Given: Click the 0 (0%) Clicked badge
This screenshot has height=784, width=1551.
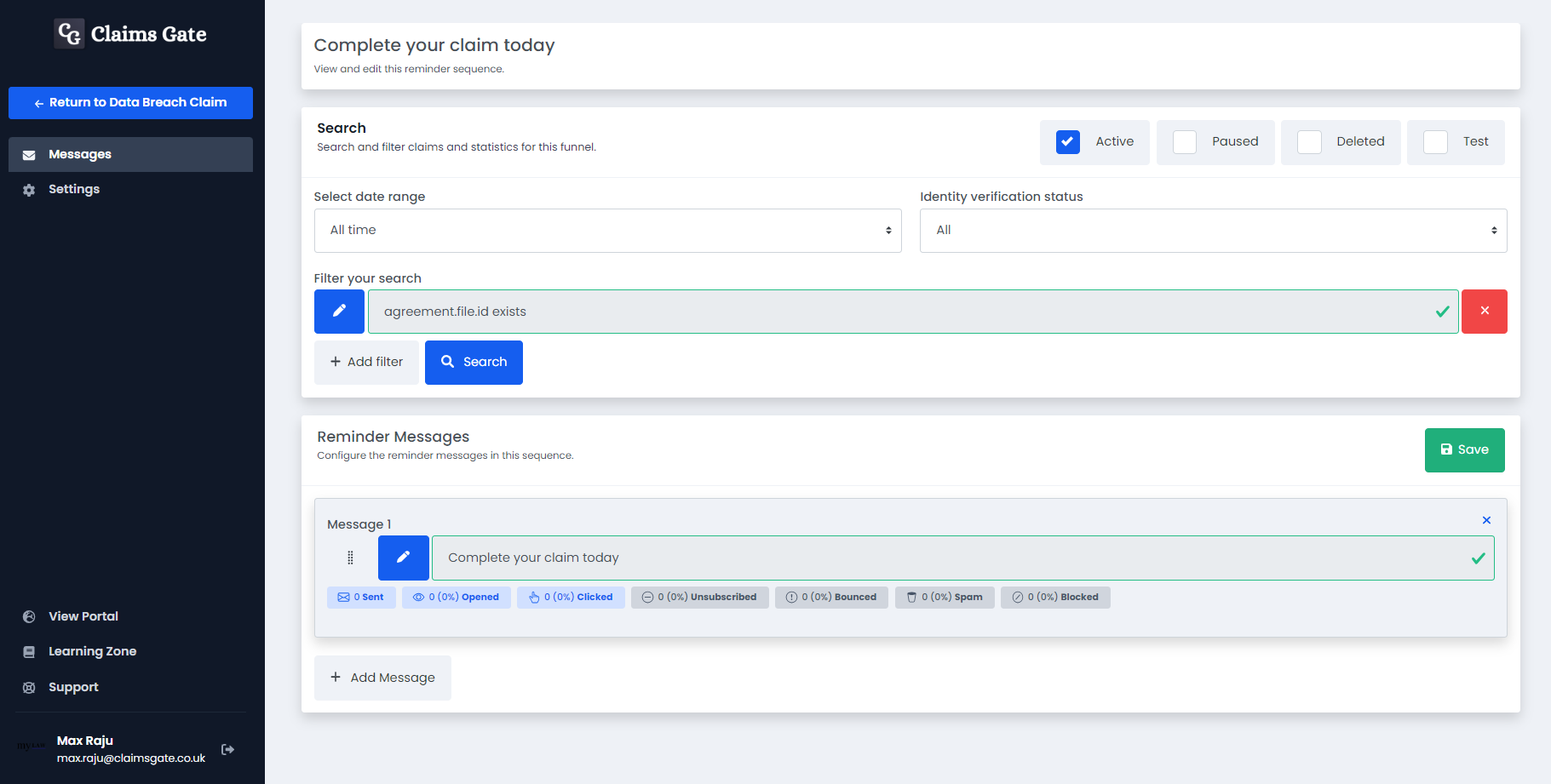Looking at the screenshot, I should pyautogui.click(x=571, y=598).
